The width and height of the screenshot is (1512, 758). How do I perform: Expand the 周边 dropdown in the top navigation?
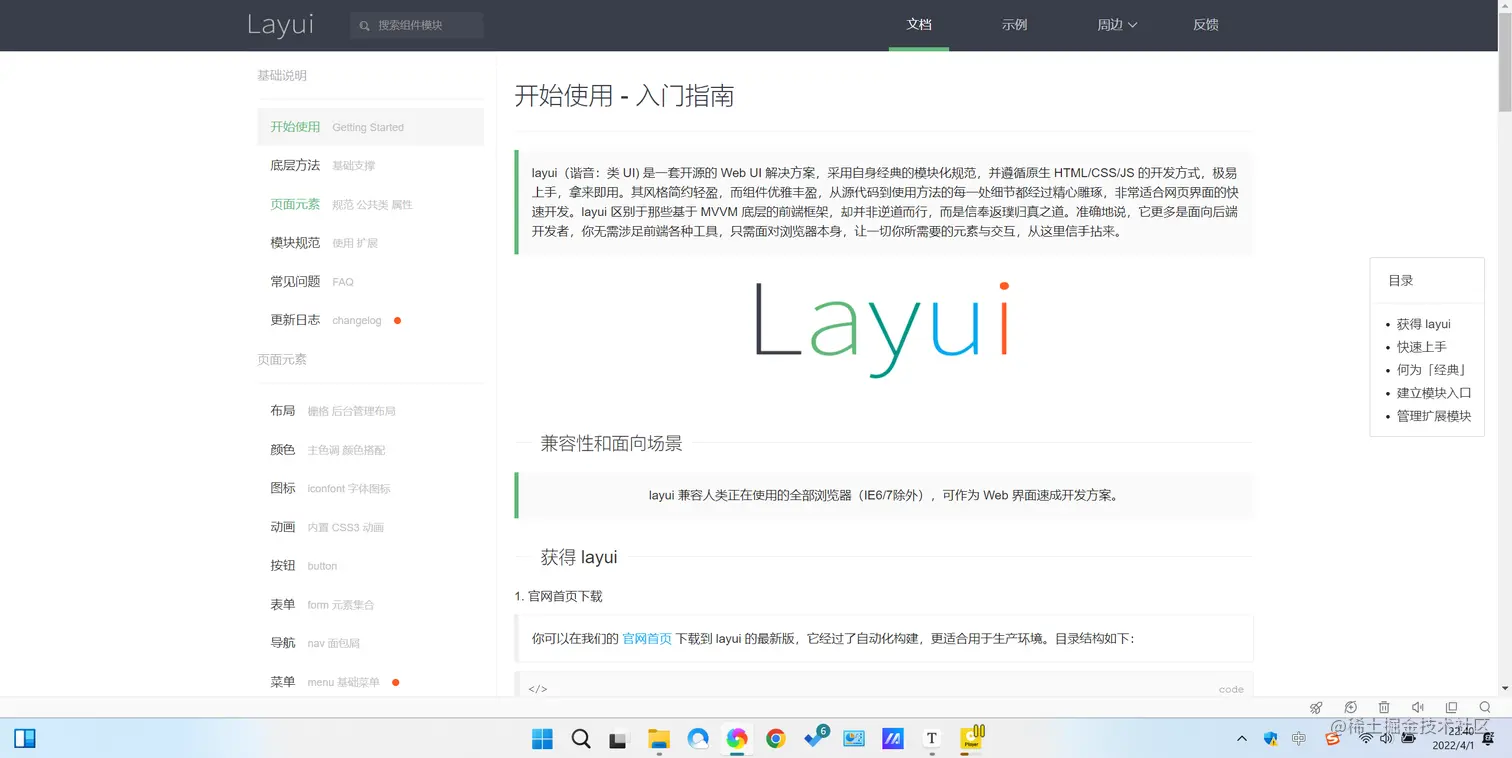click(x=1117, y=25)
